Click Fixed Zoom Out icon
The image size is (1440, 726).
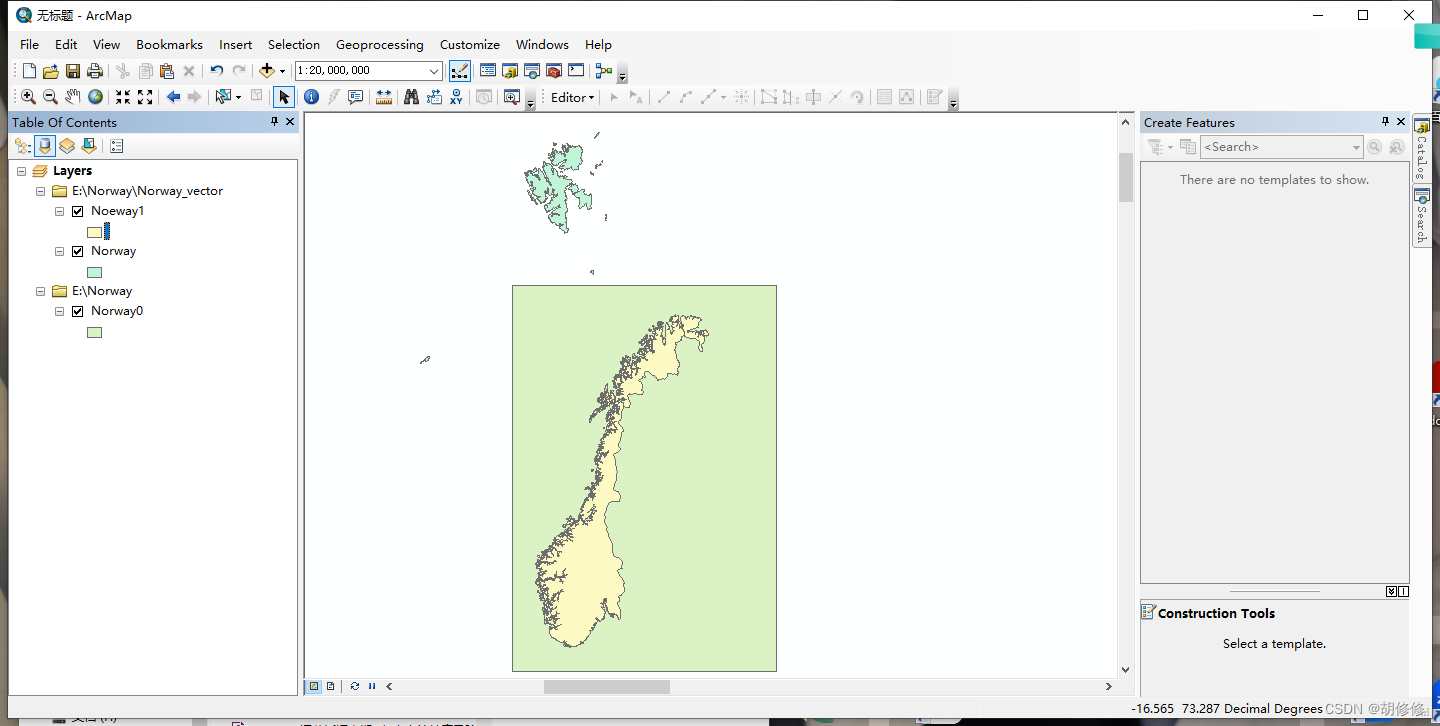point(145,97)
